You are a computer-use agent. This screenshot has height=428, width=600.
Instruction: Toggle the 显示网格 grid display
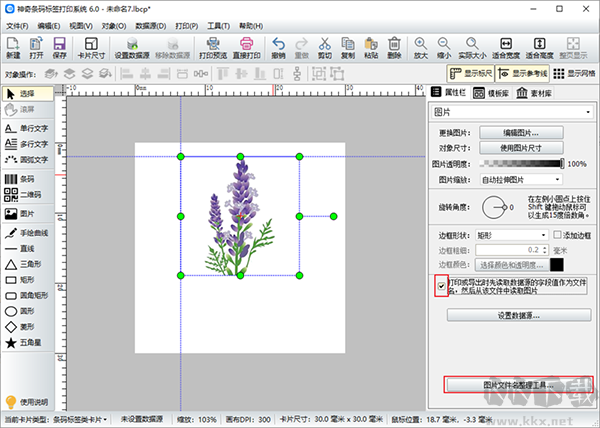(574, 73)
